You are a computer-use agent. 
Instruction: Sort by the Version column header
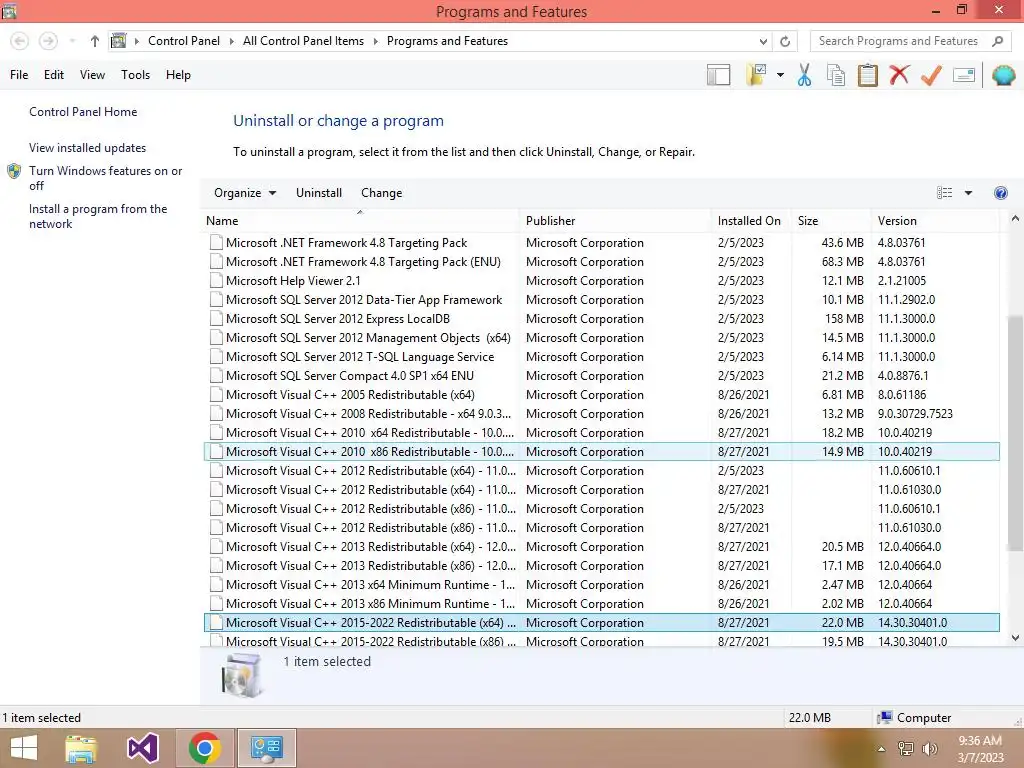(935, 221)
